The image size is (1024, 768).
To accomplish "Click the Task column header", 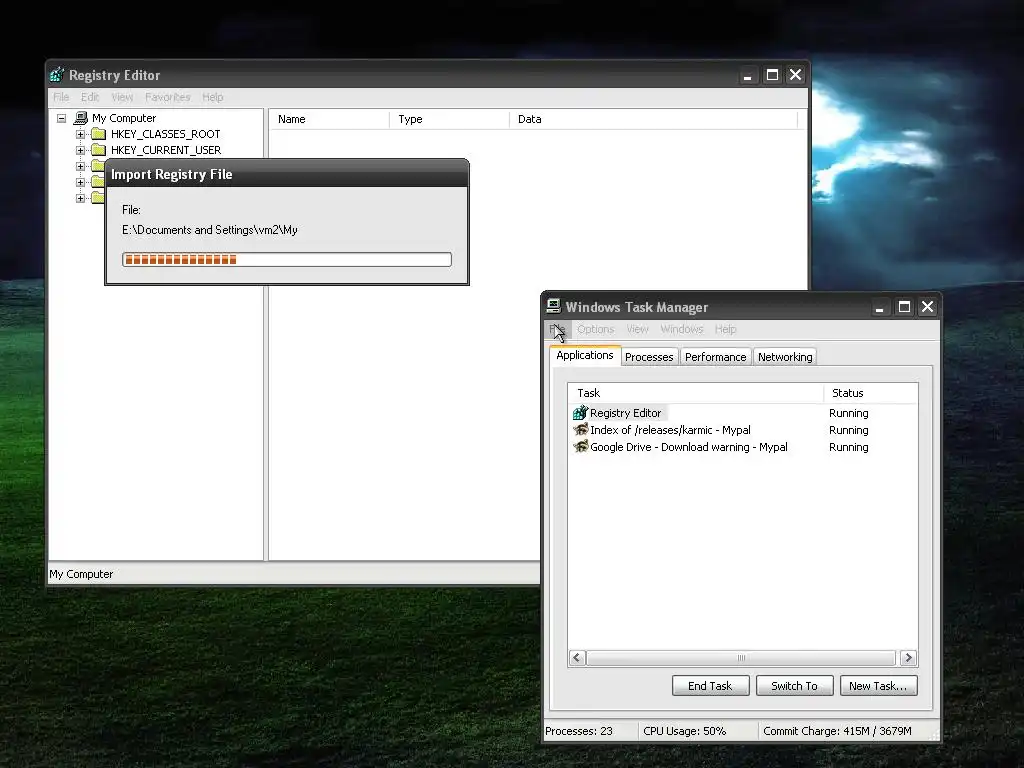I will click(x=696, y=393).
